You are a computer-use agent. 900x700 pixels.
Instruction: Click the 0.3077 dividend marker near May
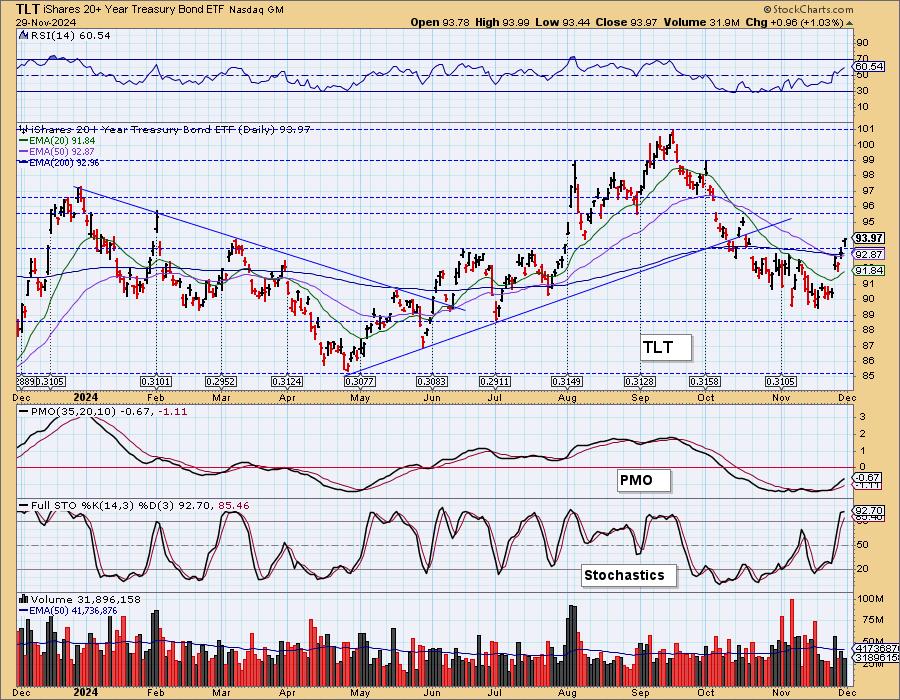tap(360, 382)
